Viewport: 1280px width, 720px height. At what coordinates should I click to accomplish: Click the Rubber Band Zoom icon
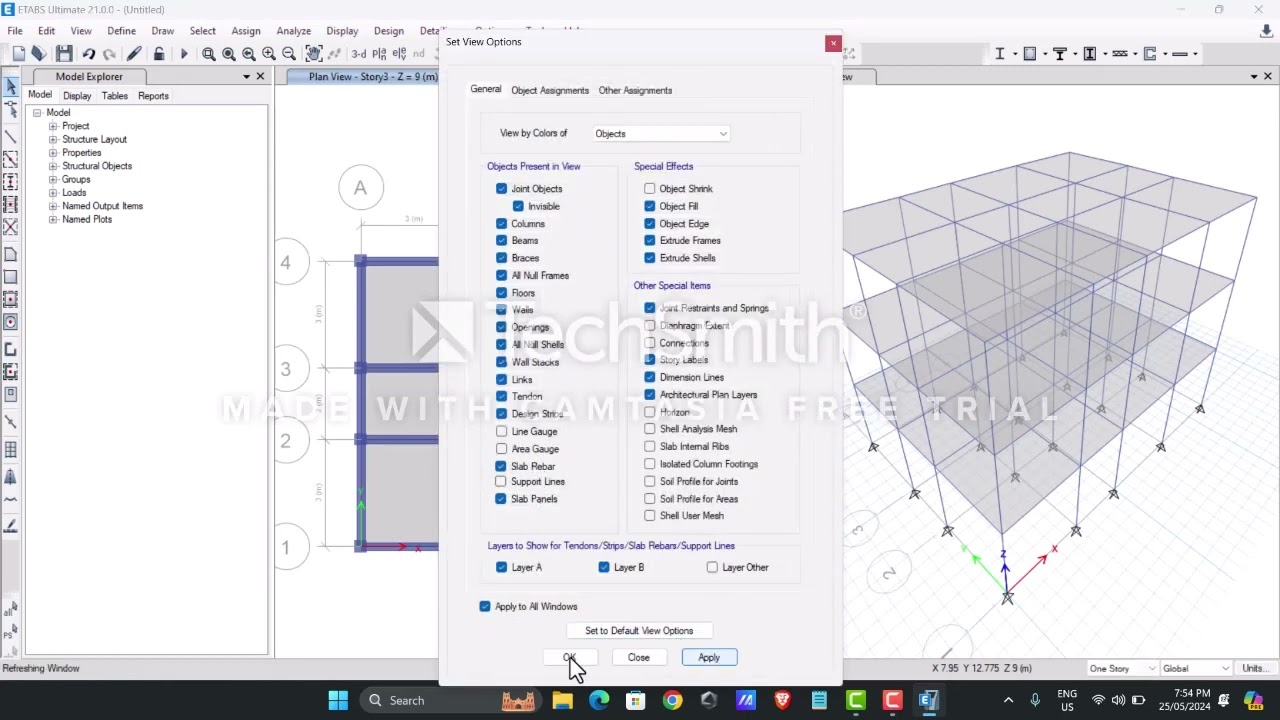(209, 54)
